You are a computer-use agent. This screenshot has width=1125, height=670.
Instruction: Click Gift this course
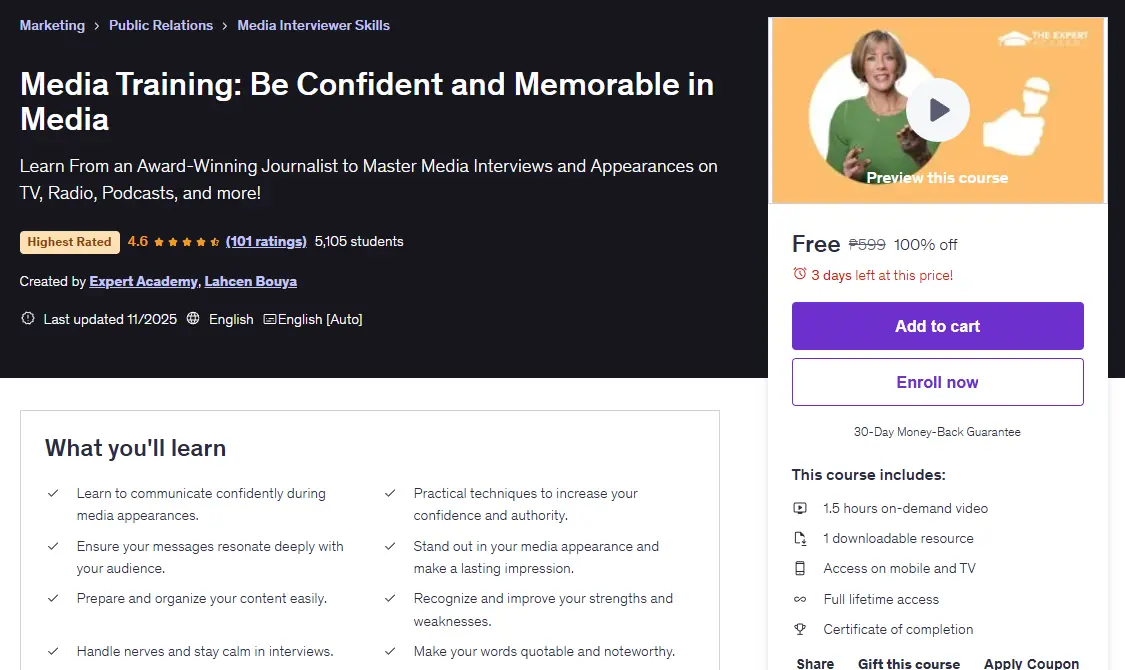(x=909, y=664)
